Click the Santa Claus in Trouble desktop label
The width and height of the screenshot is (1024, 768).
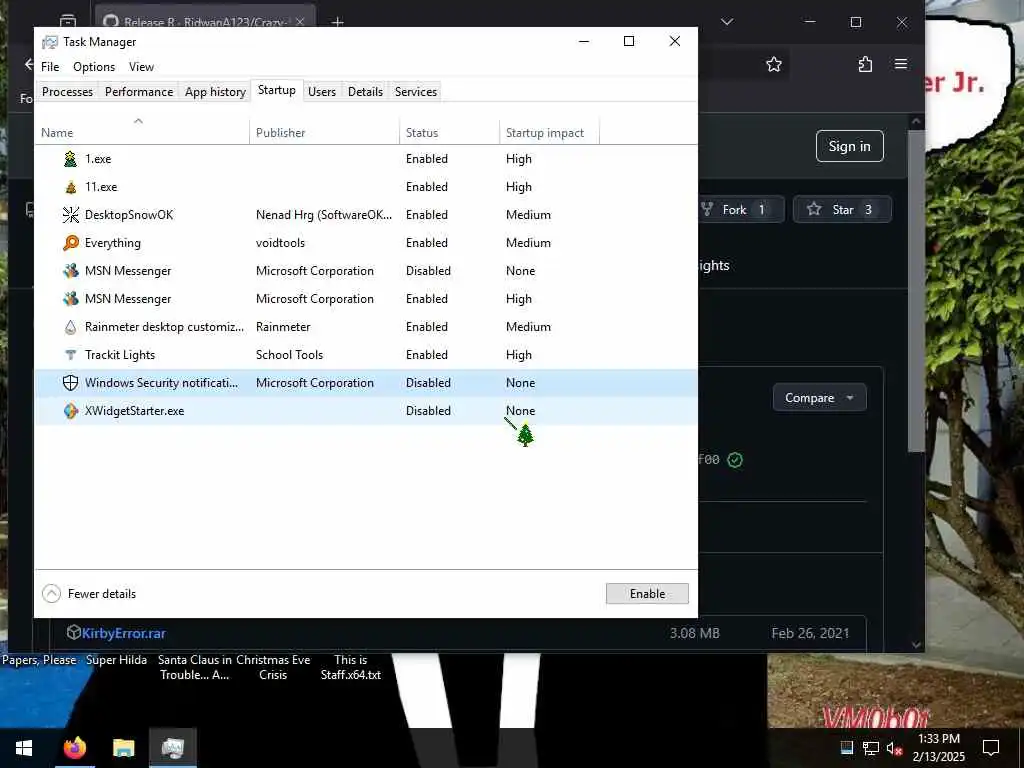coord(195,667)
